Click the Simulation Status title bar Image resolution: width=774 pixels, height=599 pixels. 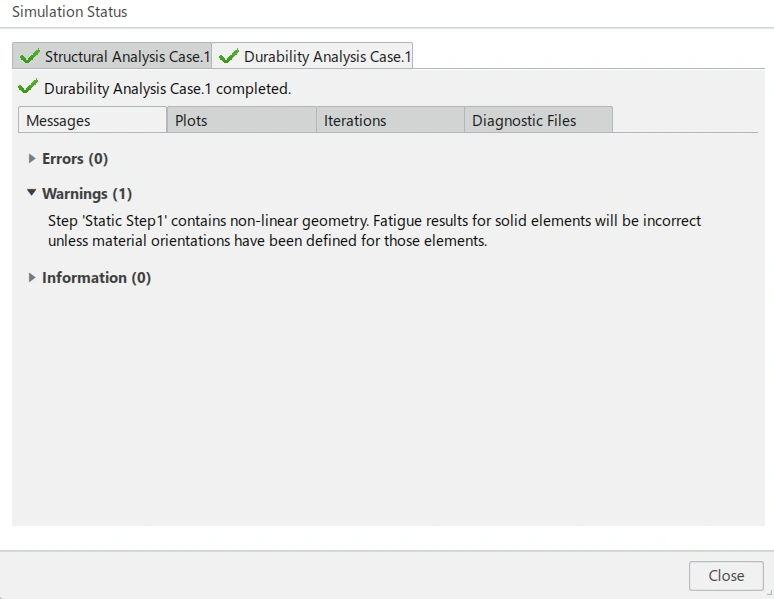tap(387, 12)
